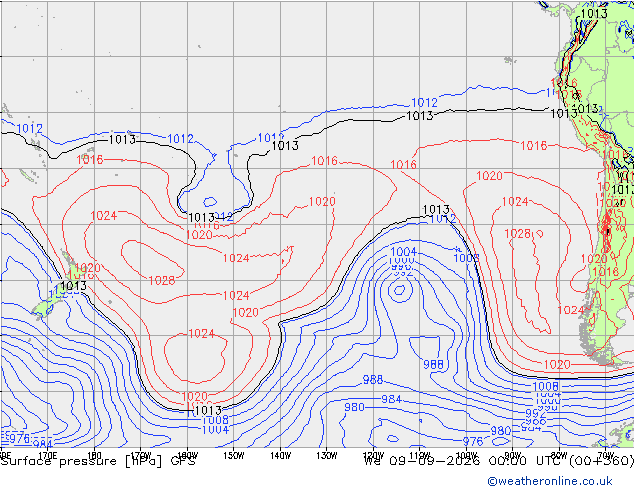Click the red '1028' label west of Chile
The height and width of the screenshot is (490, 634).
tap(518, 234)
